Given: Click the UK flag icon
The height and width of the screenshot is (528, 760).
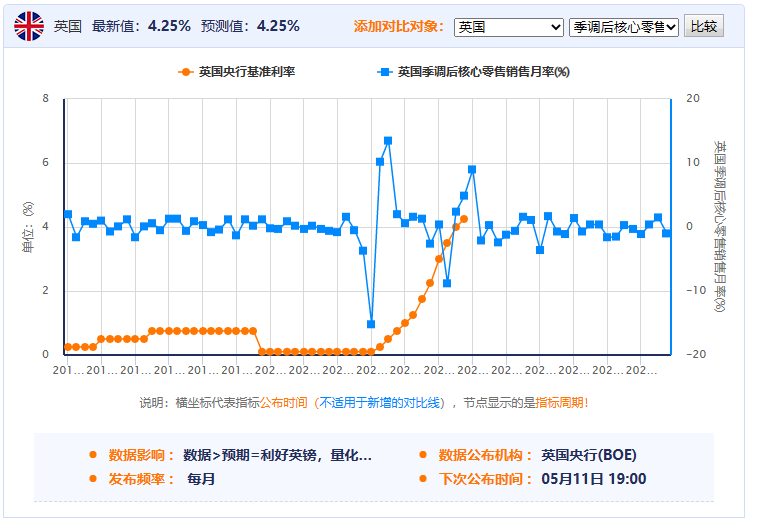Looking at the screenshot, I should click(x=29, y=26).
